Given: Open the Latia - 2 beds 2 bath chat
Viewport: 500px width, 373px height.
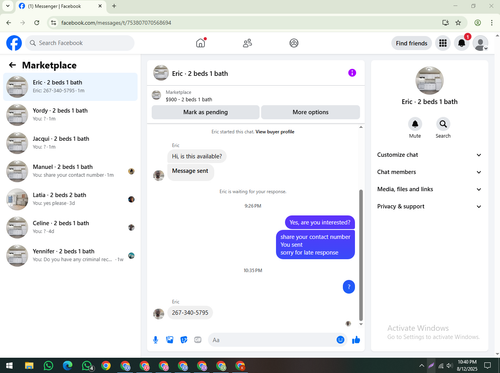Looking at the screenshot, I should (x=70, y=199).
